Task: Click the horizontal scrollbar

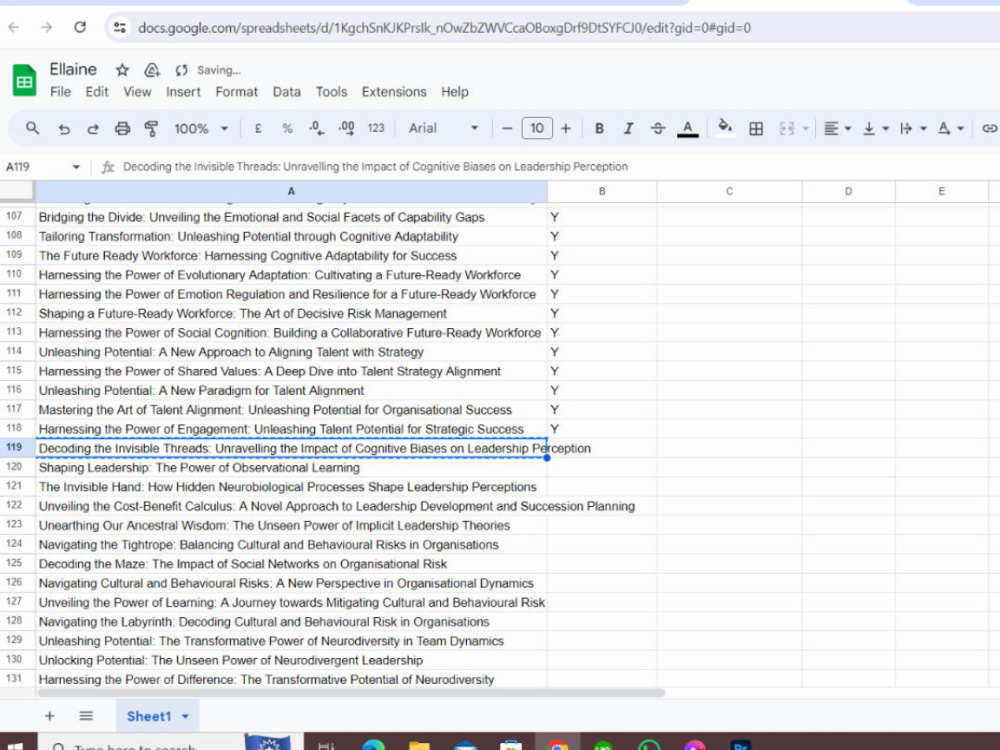Action: click(x=351, y=693)
